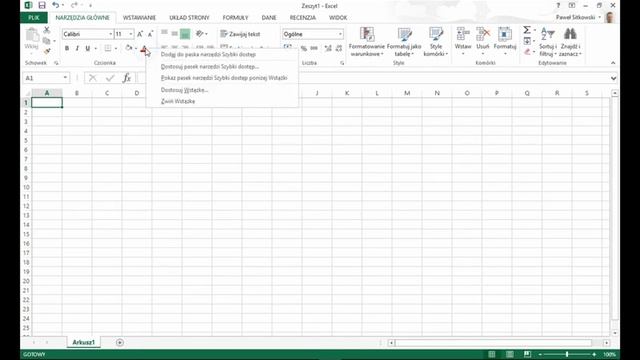Switch to the FORMUŁY tab
This screenshot has width=640, height=360.
coord(236,18)
